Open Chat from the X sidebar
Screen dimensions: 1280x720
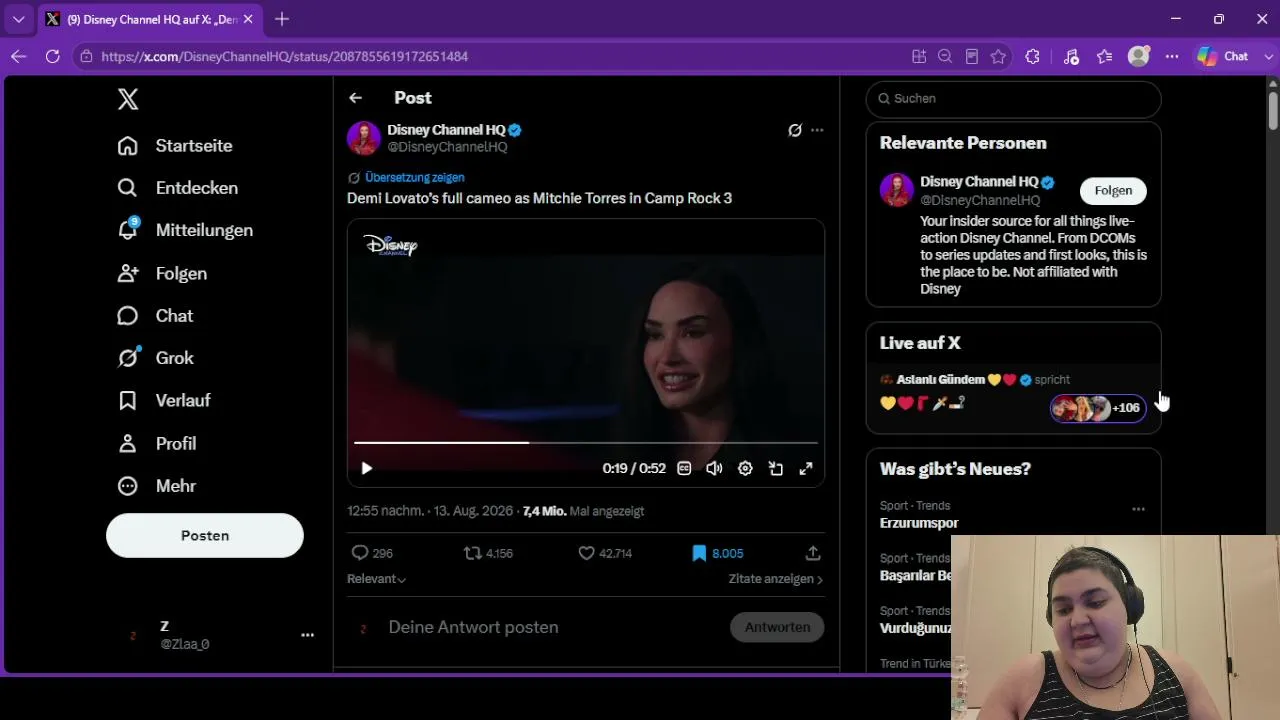(x=155, y=316)
